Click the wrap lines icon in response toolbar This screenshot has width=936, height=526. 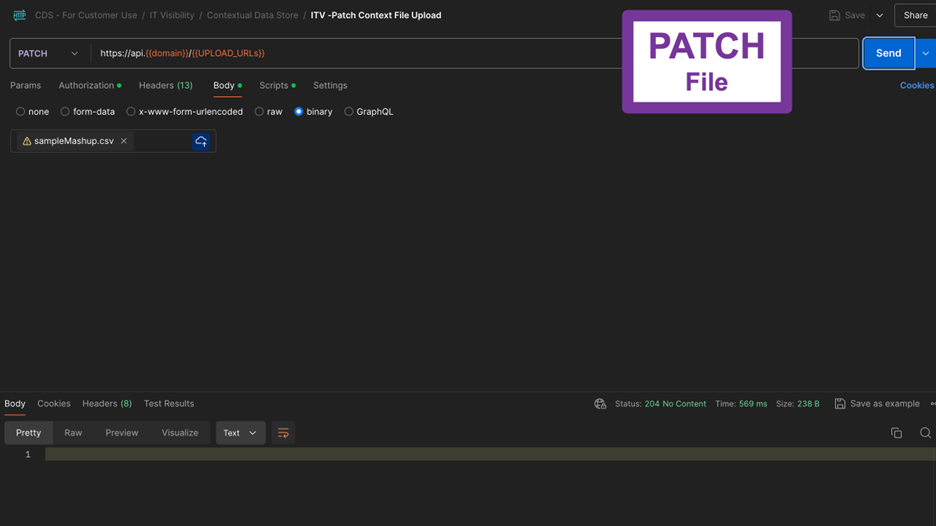(283, 433)
